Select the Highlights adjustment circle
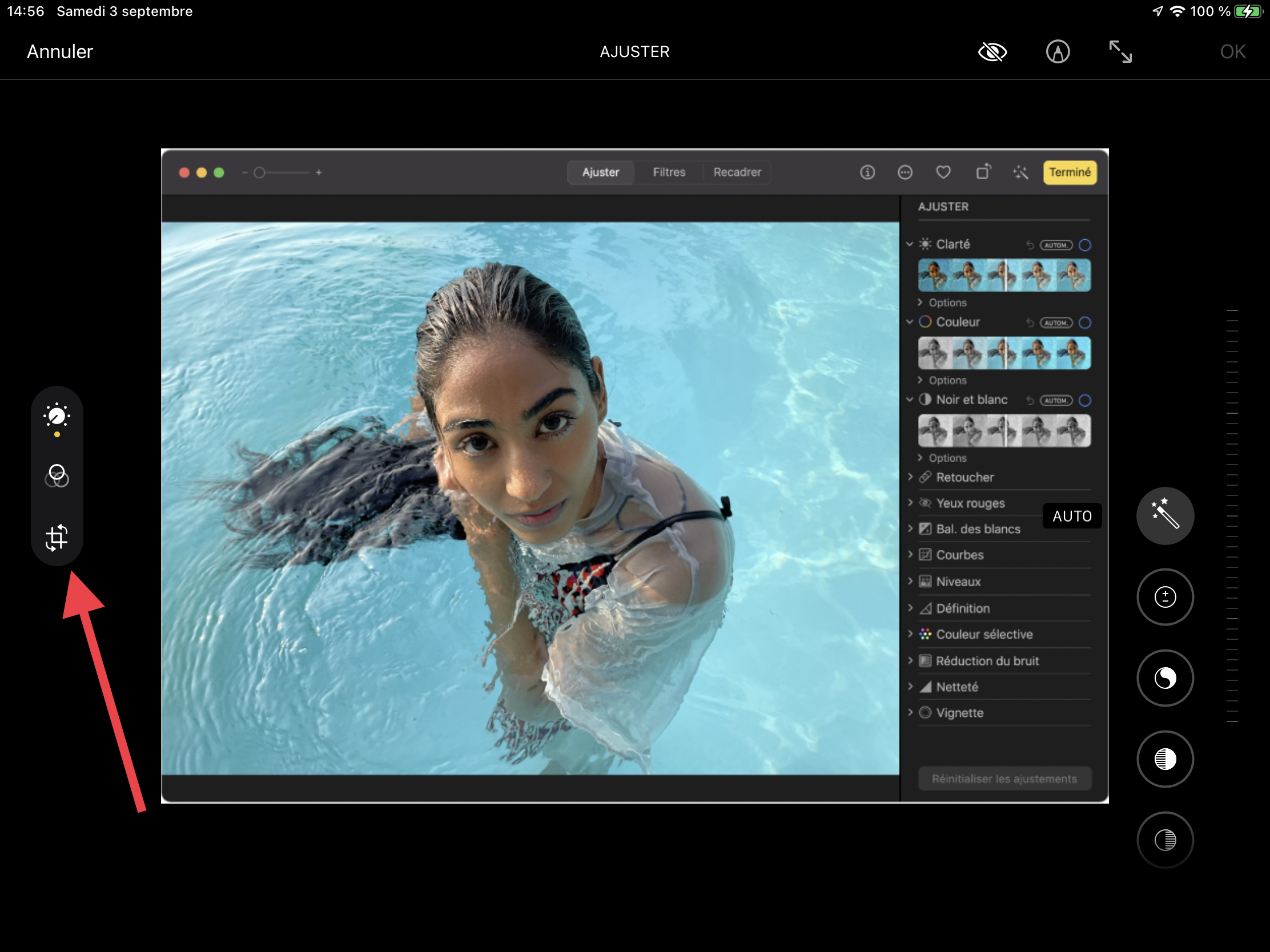The image size is (1270, 952). point(1165,759)
